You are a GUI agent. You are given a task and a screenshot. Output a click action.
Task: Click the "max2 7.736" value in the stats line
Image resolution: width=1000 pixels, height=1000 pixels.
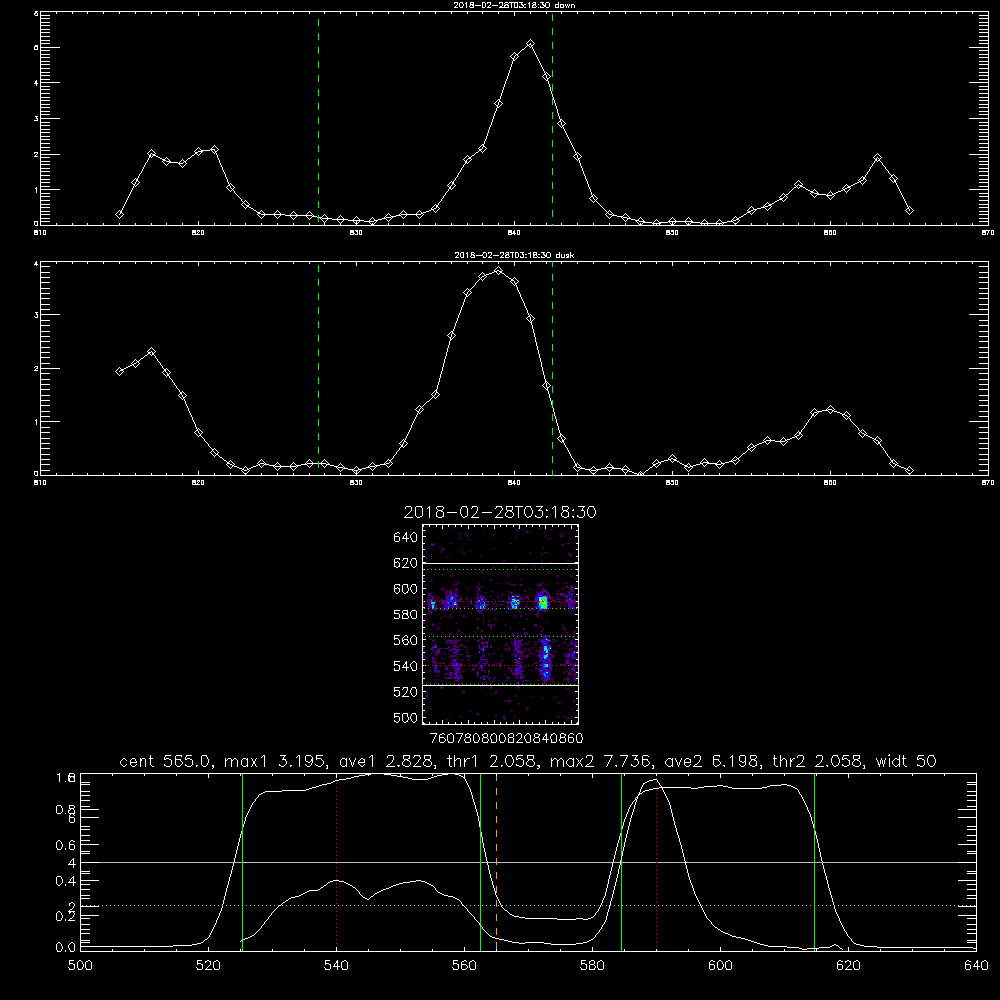coord(599,761)
